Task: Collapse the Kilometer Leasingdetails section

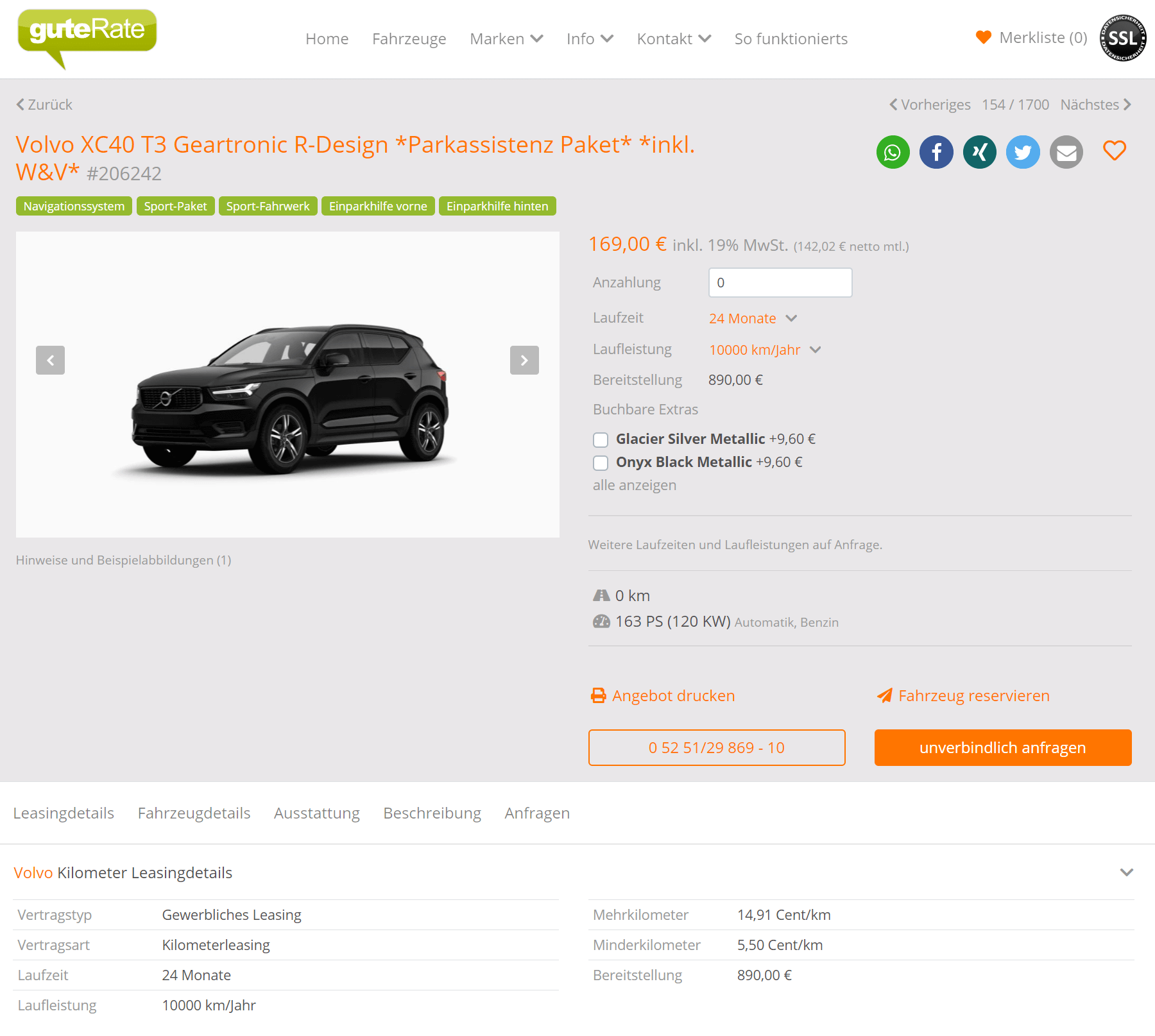Action: point(1126,872)
